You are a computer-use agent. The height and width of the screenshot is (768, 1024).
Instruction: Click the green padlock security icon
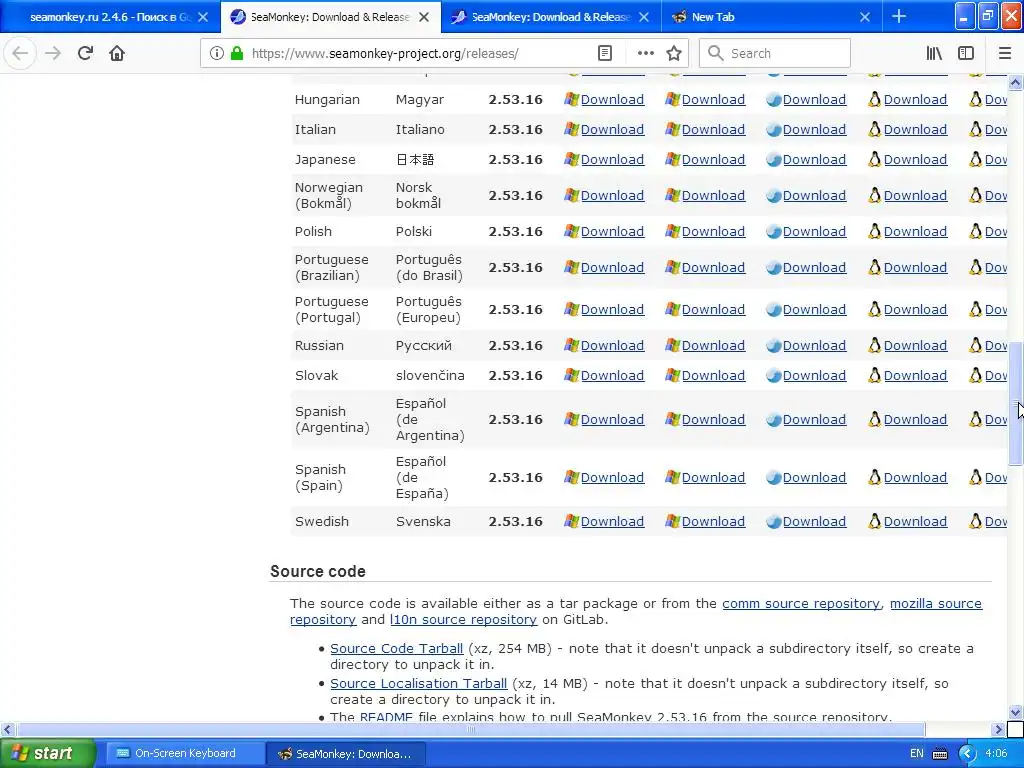point(237,54)
